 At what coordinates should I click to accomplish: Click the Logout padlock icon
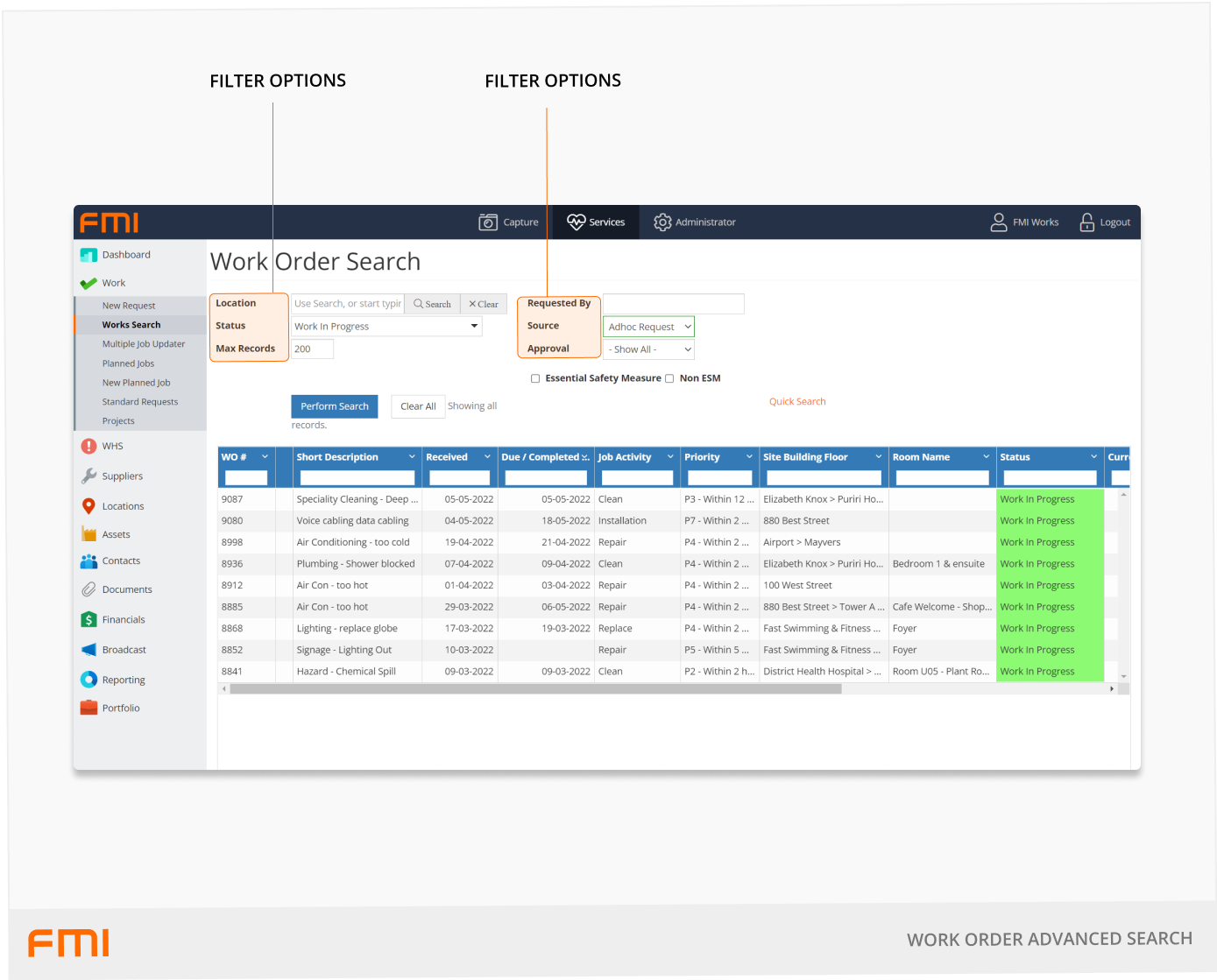point(1086,222)
